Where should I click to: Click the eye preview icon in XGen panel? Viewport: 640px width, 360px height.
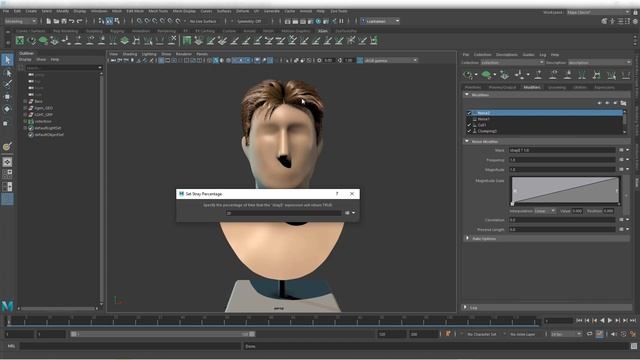pos(468,75)
